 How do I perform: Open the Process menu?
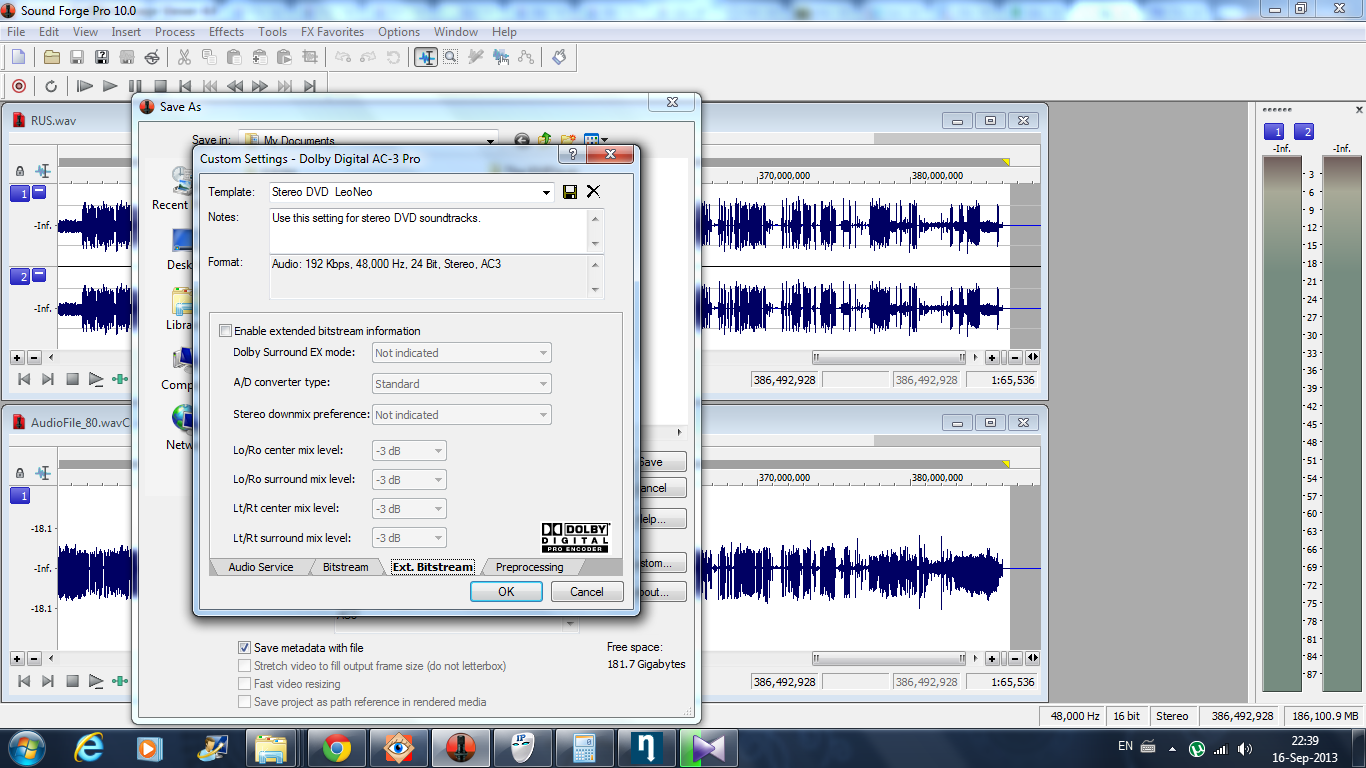point(175,32)
